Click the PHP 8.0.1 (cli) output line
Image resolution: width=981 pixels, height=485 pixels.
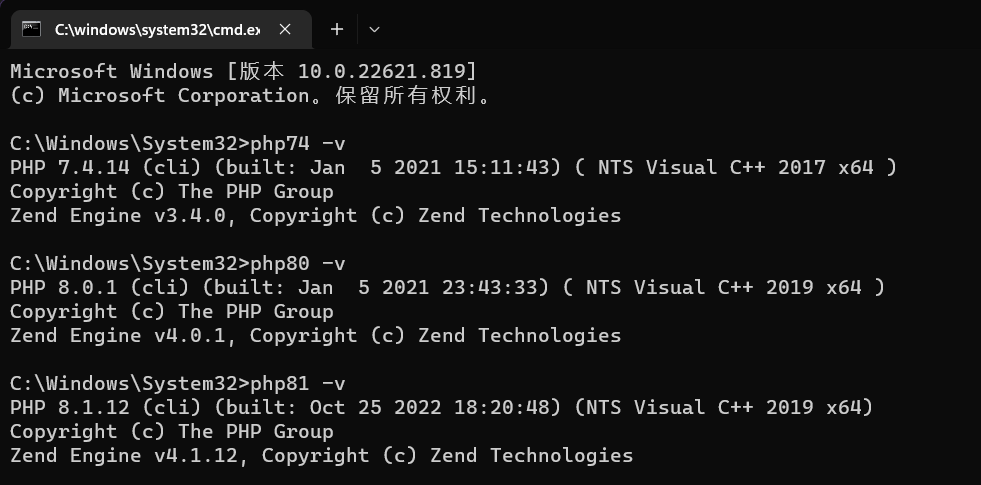[447, 288]
